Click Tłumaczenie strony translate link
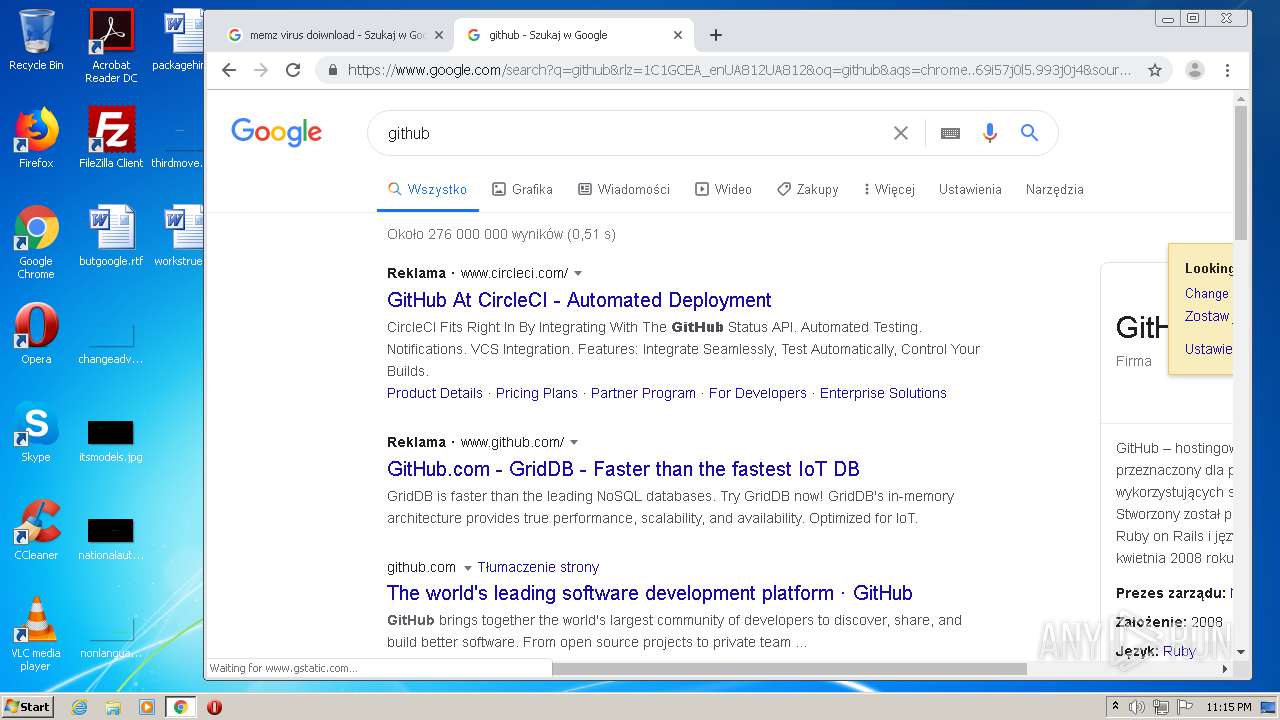Viewport: 1280px width, 720px height. pyautogui.click(x=538, y=567)
